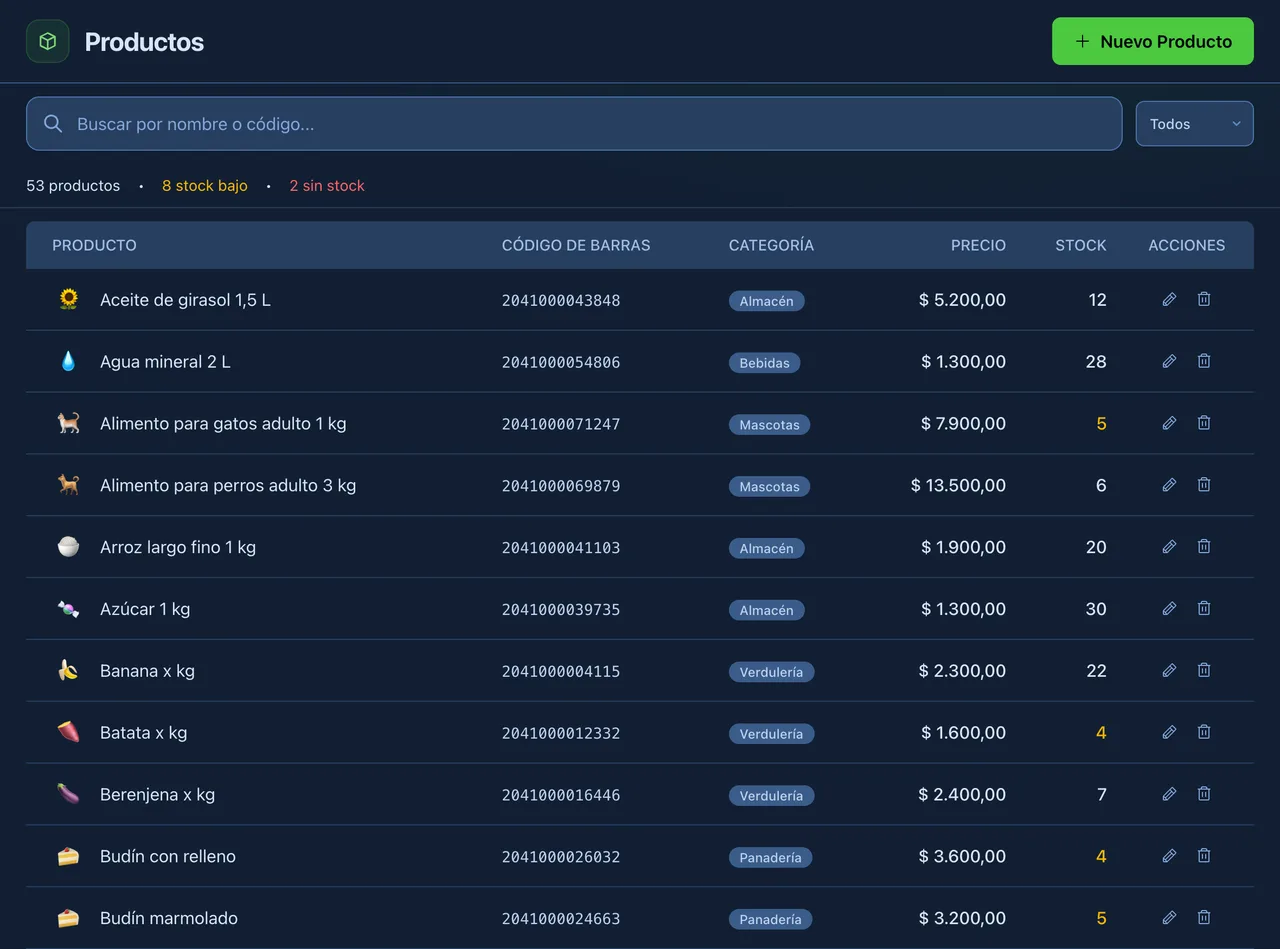Delete Budín con relleno
The width and height of the screenshot is (1280, 949).
pos(1204,856)
